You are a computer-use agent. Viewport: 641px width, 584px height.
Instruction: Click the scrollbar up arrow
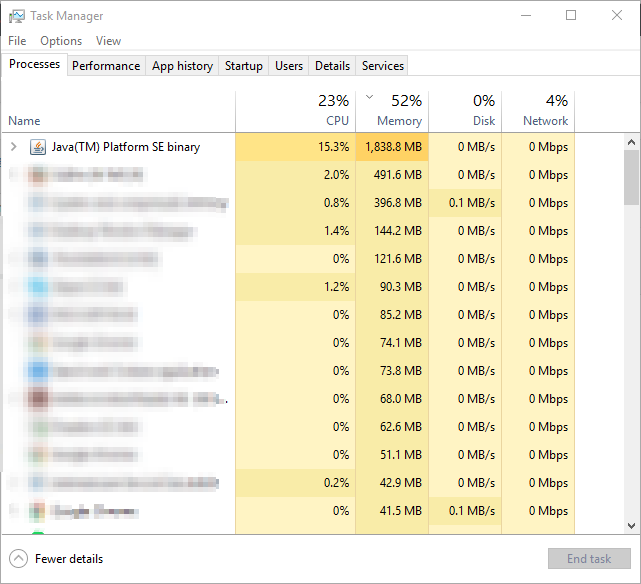click(632, 142)
